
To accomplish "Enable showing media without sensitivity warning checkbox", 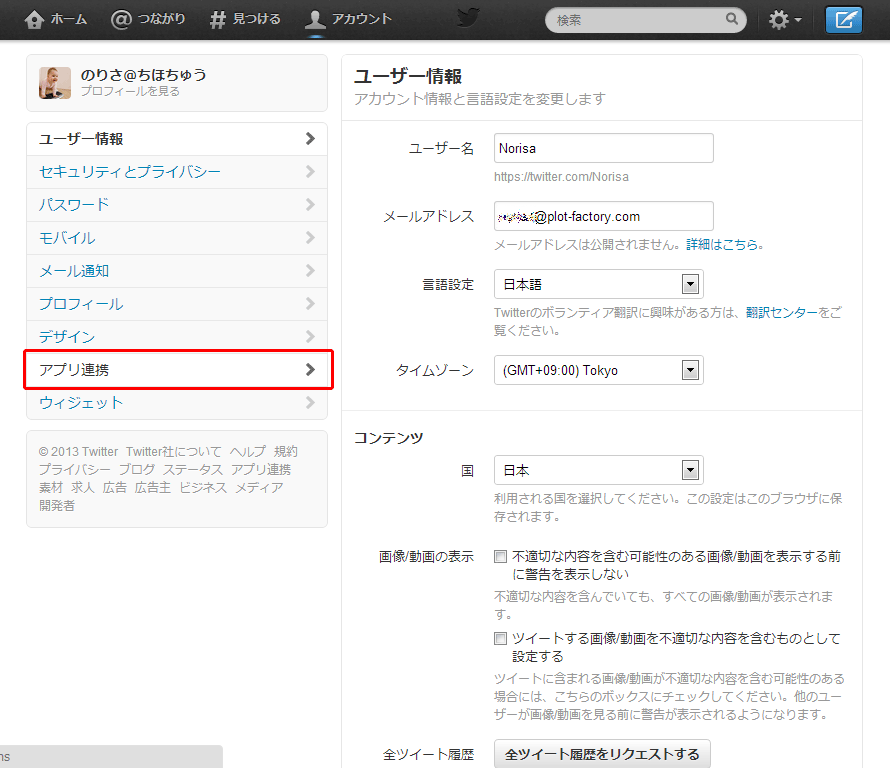I will tap(500, 556).
